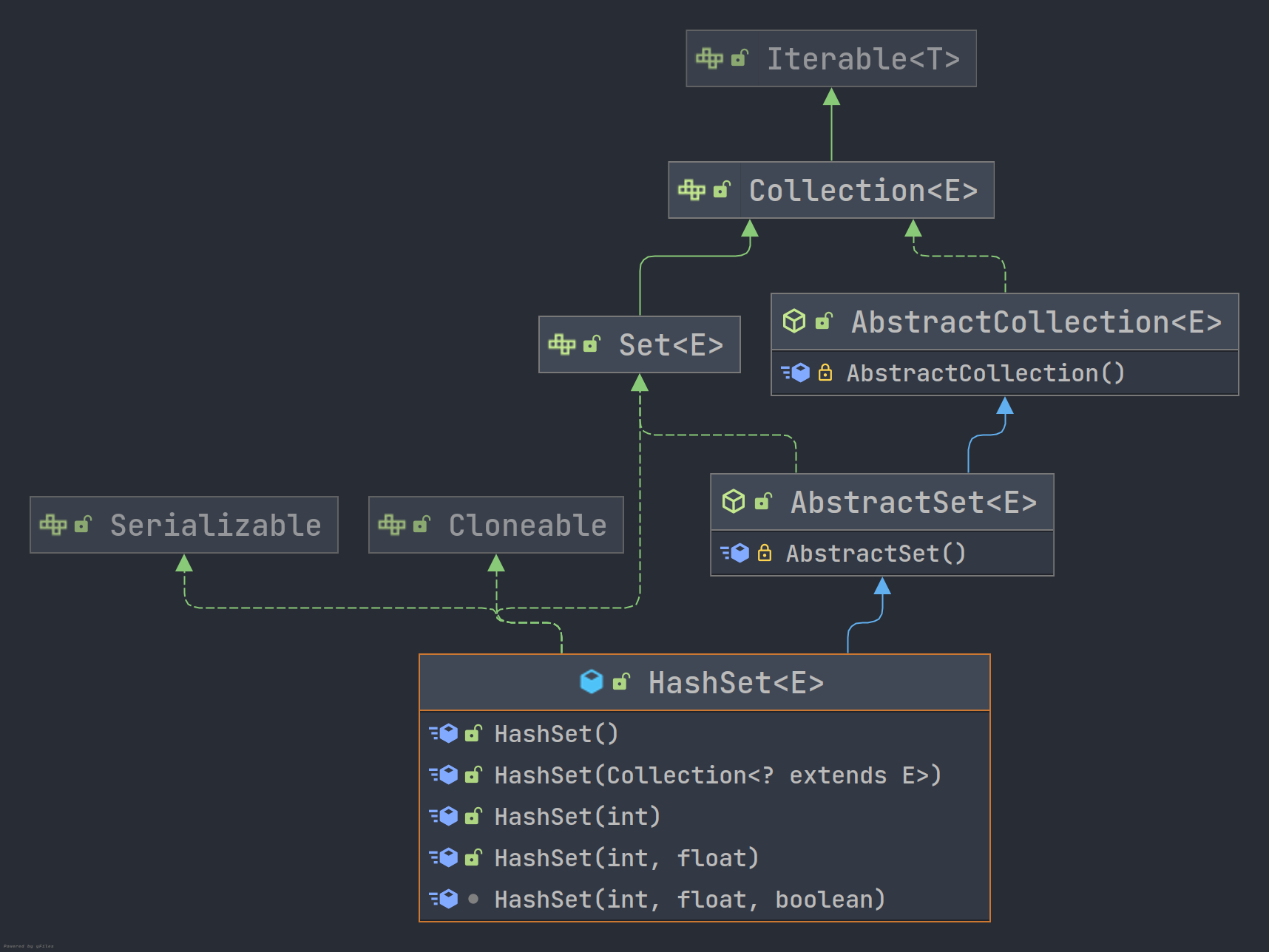Select the HashSet<E> class header

pos(705,682)
